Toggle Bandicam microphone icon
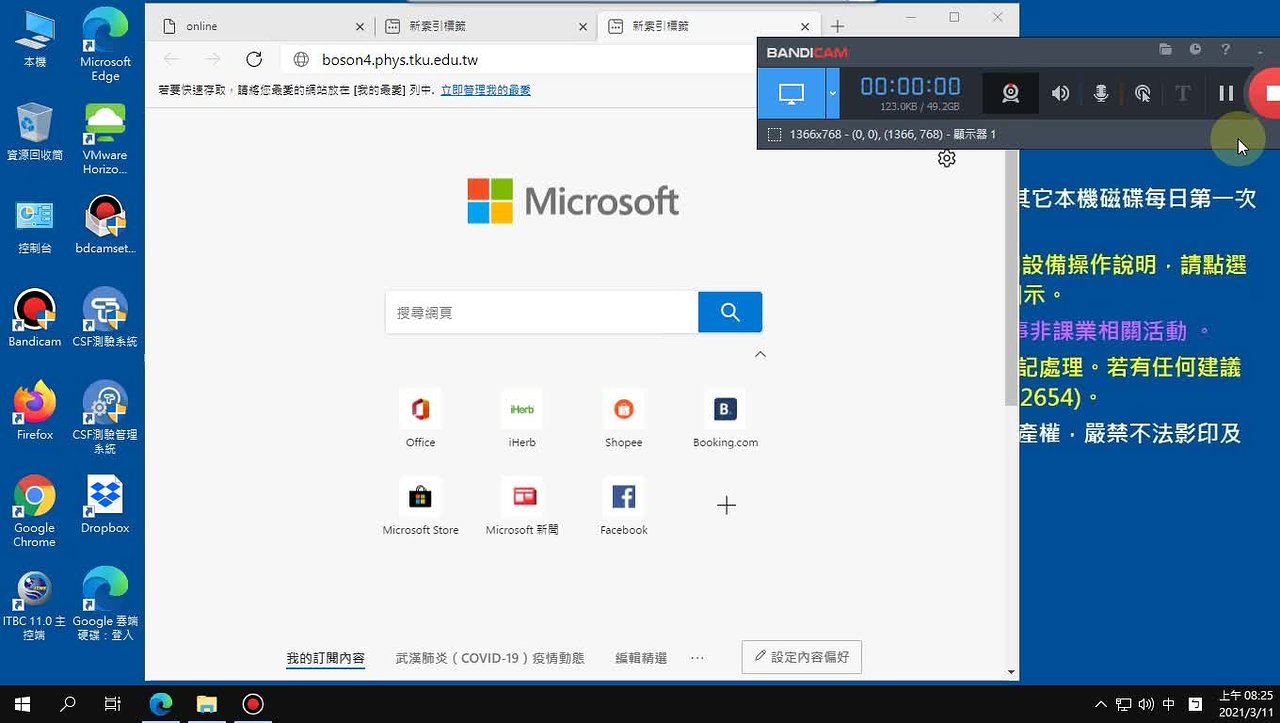Screen dimensions: 1280x723 1101,93
